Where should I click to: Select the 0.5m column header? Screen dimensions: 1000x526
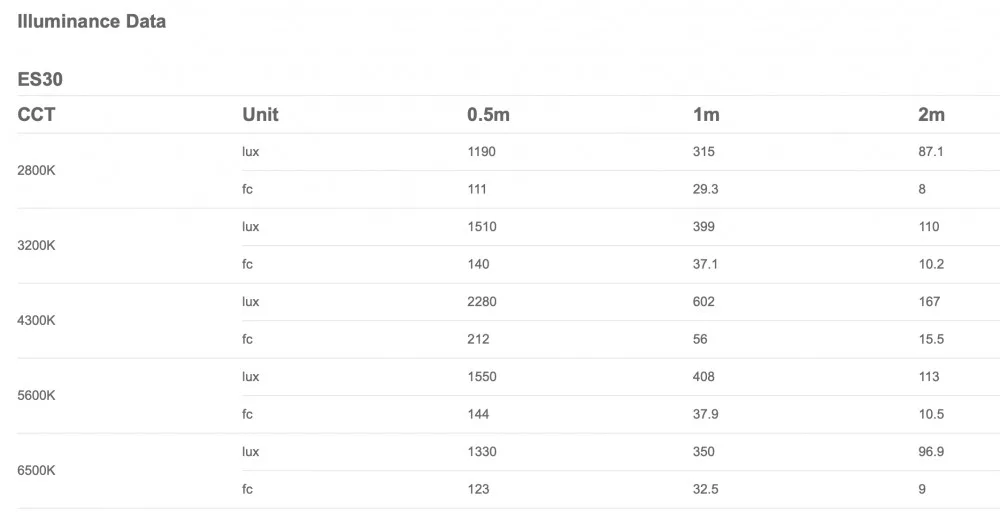488,115
